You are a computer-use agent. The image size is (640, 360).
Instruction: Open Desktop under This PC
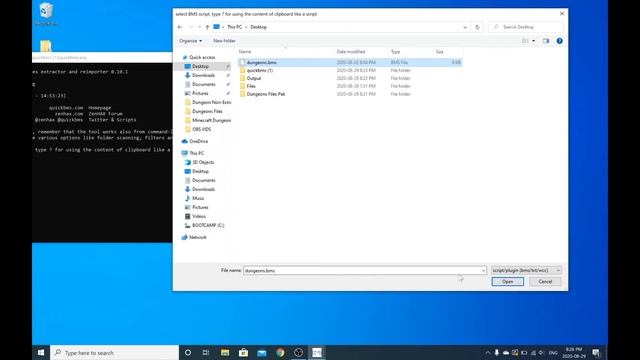(200, 171)
